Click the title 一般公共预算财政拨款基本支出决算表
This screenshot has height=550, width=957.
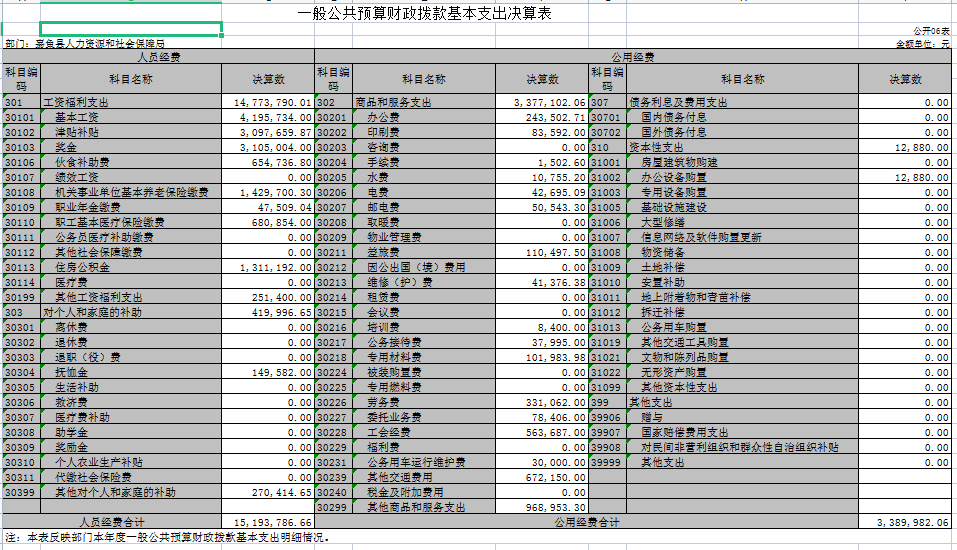pyautogui.click(x=424, y=13)
